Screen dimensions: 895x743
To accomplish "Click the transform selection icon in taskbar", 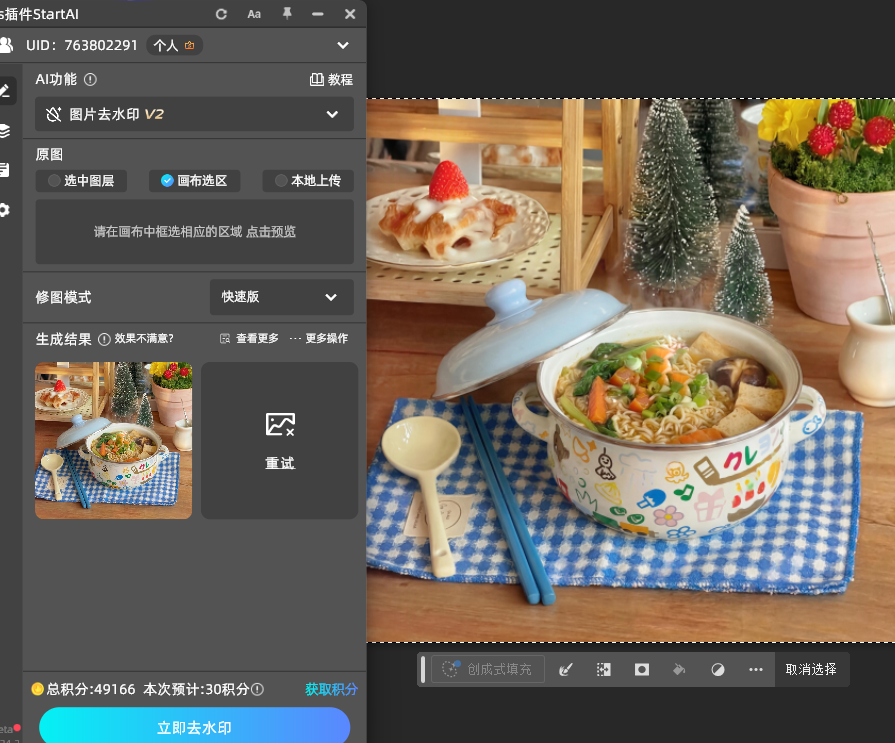I will pos(603,669).
